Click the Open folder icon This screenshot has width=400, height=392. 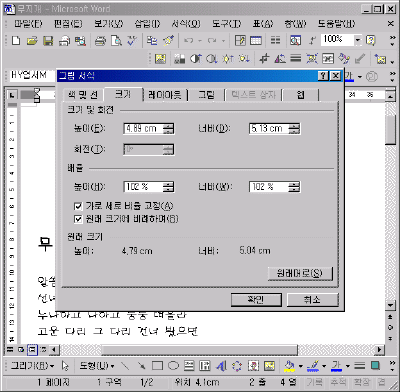32,41
